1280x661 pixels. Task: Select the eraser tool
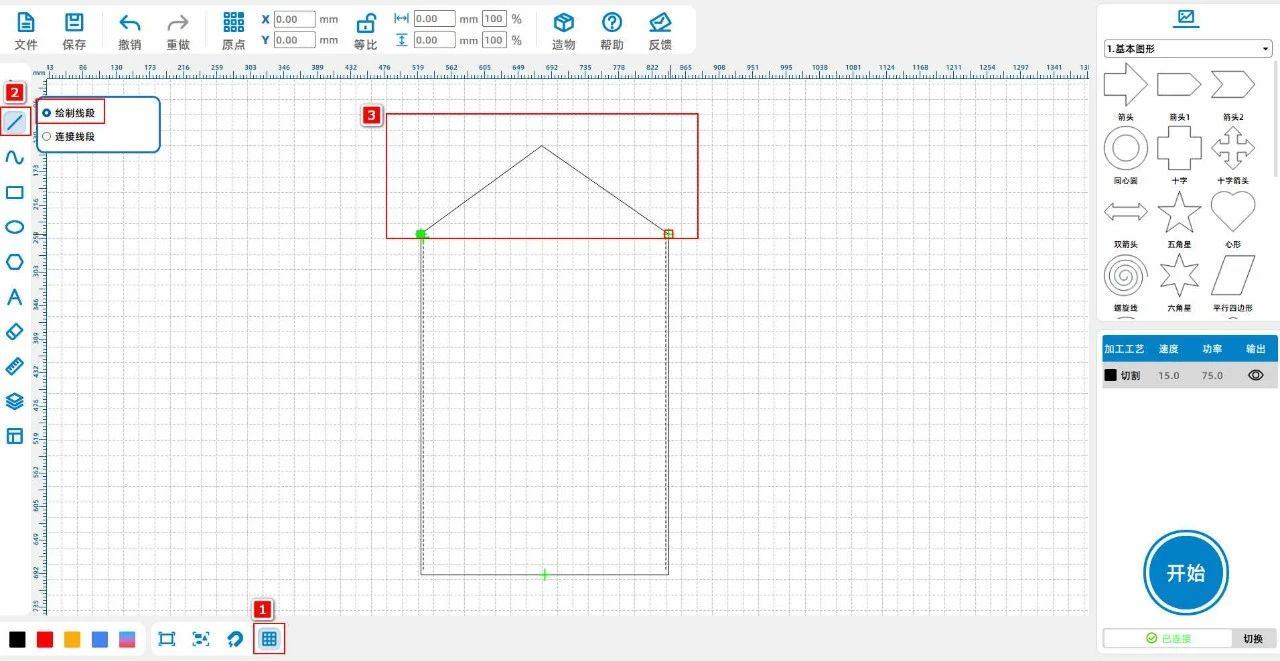pyautogui.click(x=15, y=331)
